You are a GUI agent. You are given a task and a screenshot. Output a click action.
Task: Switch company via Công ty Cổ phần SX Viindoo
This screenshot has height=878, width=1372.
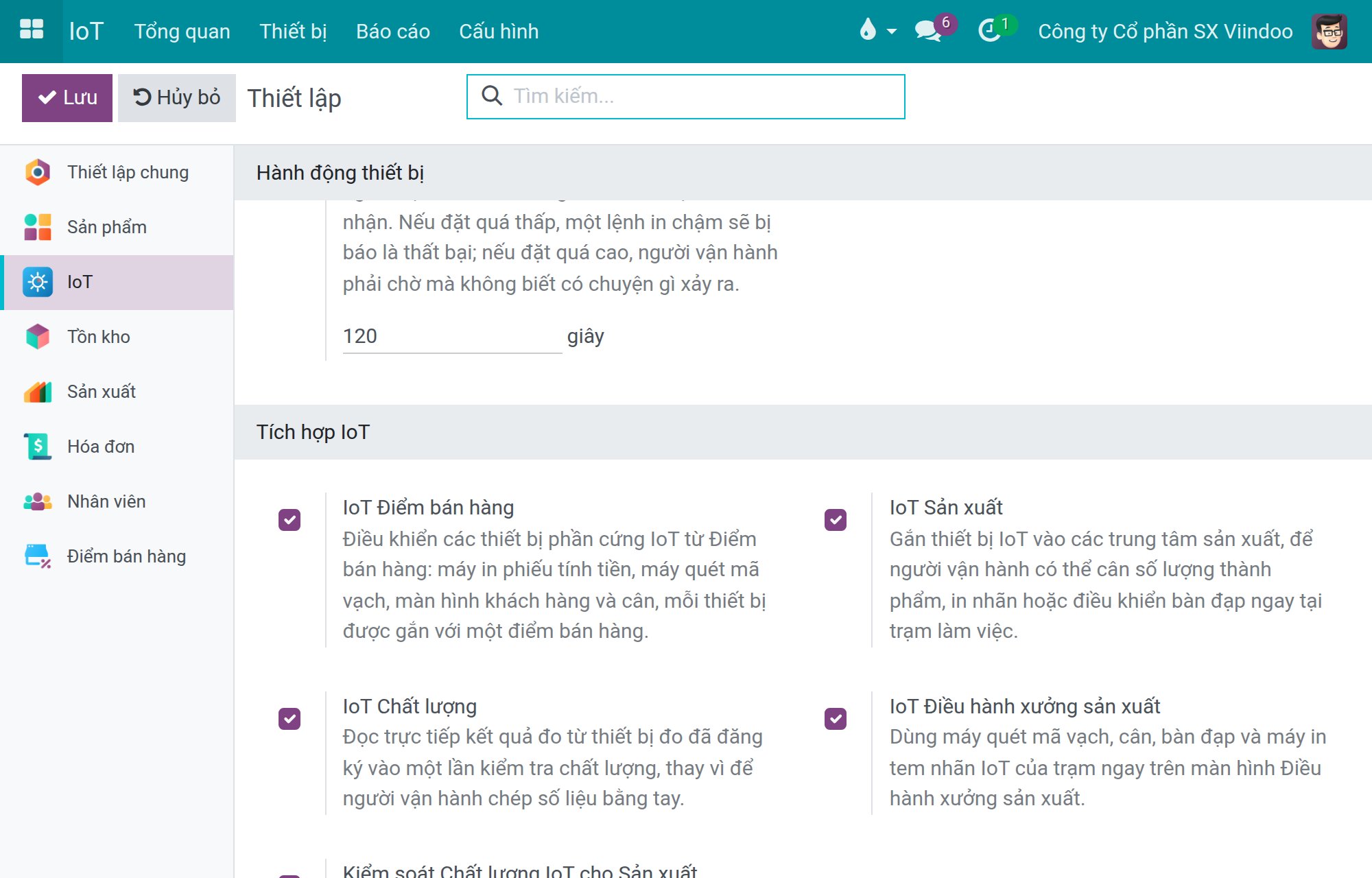pyautogui.click(x=1166, y=32)
